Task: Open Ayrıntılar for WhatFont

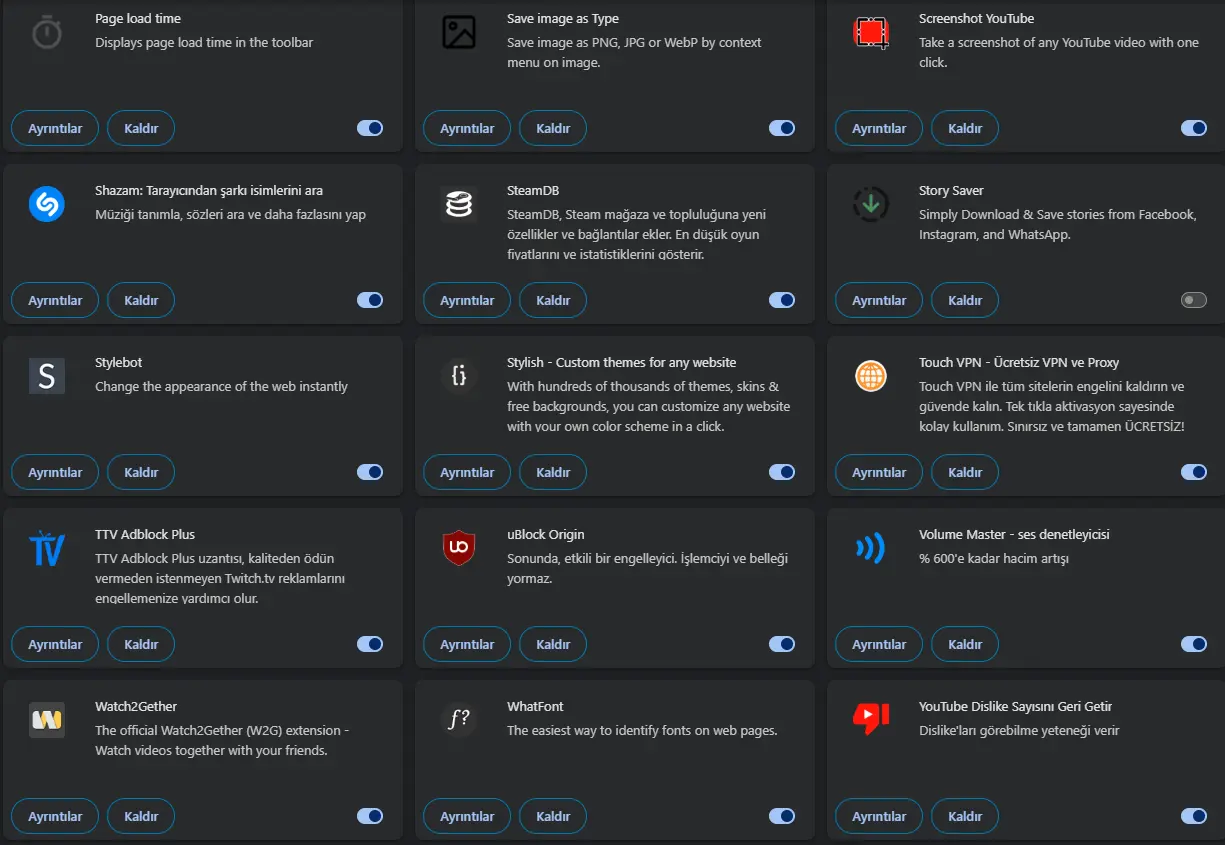Action: 467,816
